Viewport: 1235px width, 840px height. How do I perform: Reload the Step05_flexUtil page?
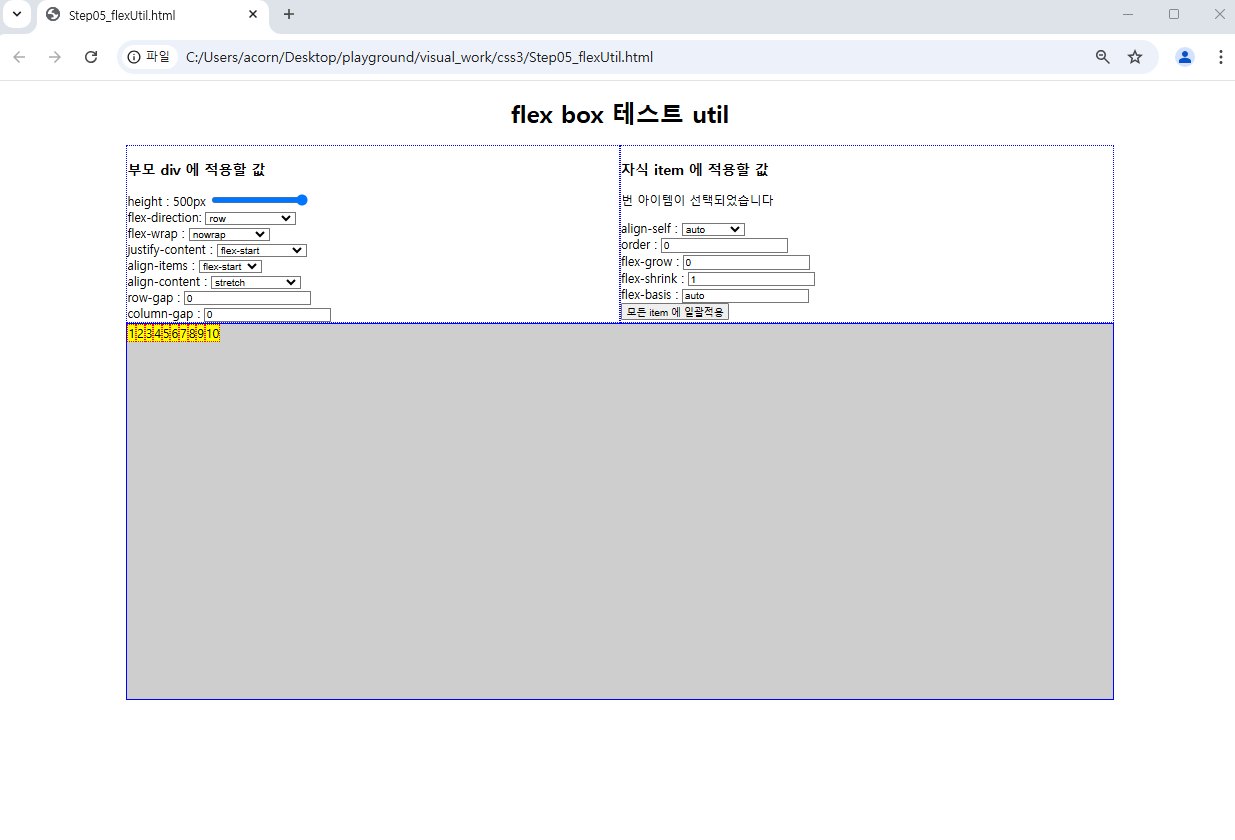[x=91, y=57]
